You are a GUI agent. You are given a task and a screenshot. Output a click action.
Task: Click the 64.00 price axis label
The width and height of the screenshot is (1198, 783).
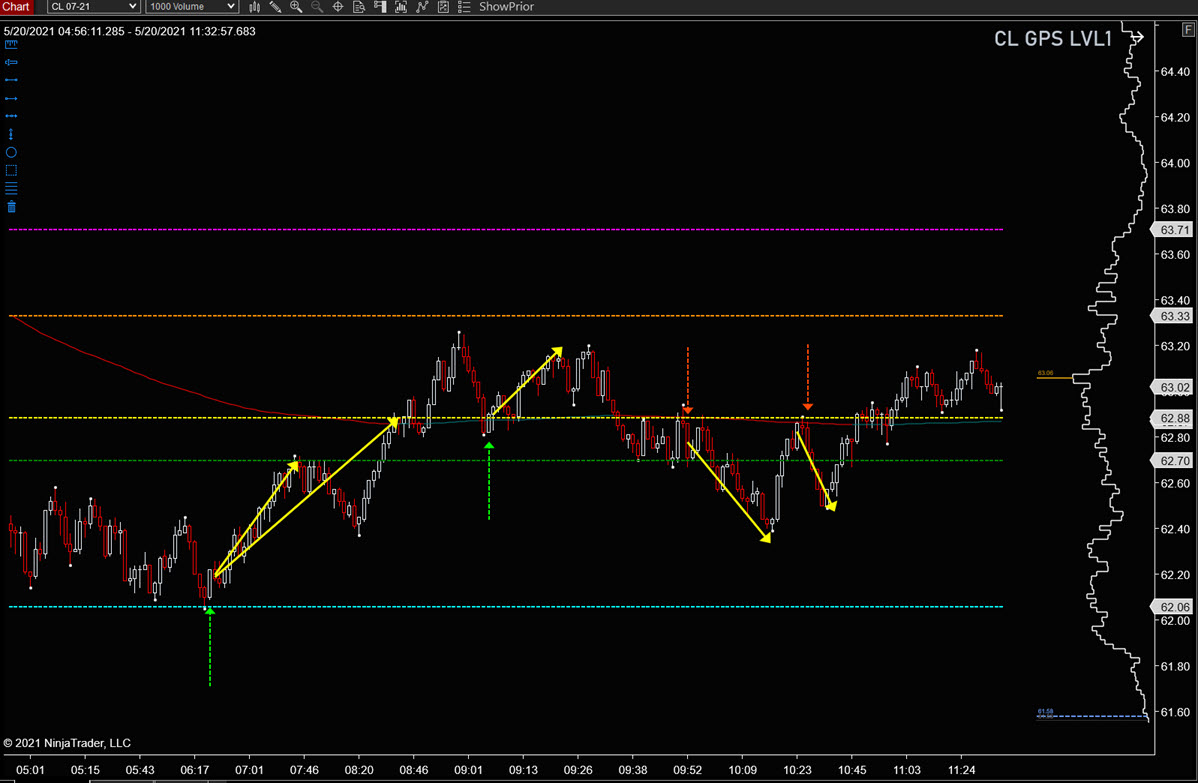(x=1175, y=163)
